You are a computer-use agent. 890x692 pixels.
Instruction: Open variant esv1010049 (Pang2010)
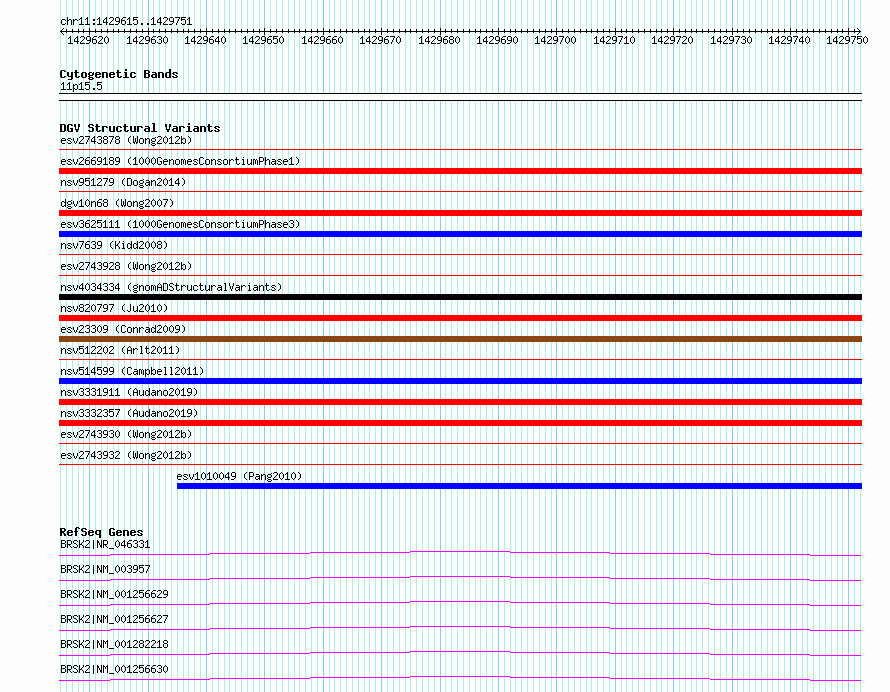(x=239, y=476)
